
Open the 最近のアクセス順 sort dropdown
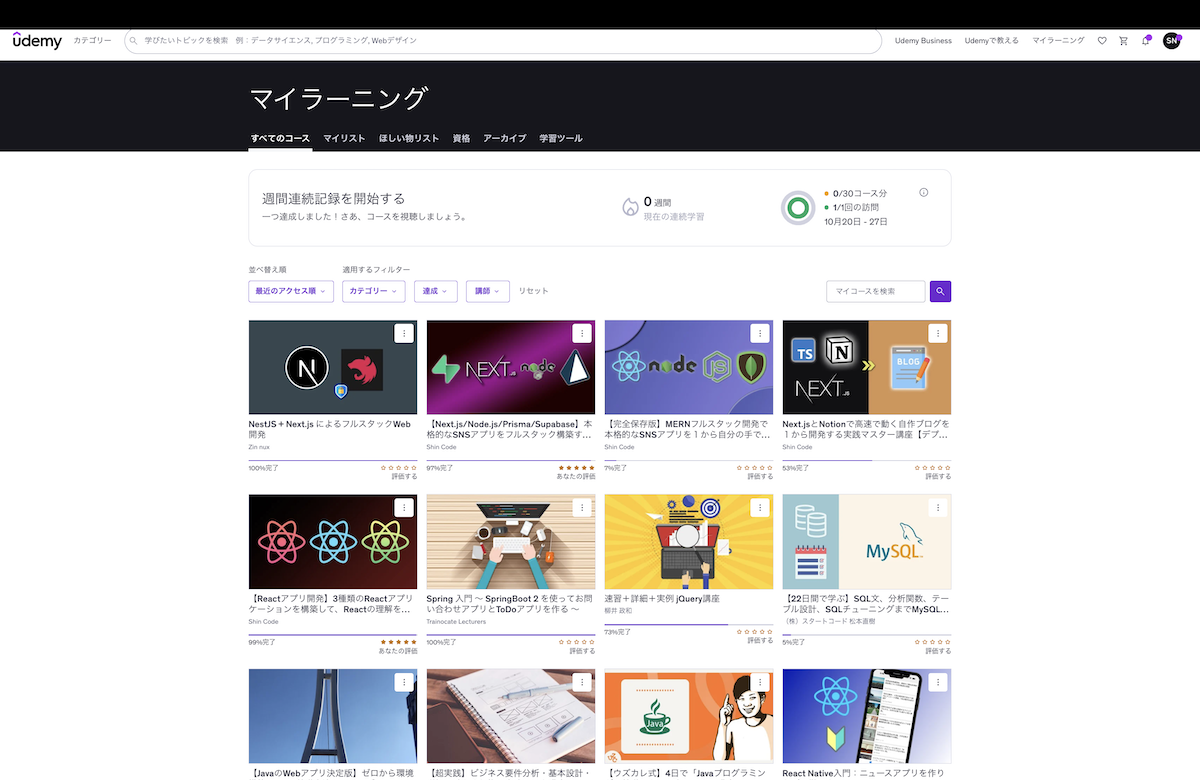(290, 290)
